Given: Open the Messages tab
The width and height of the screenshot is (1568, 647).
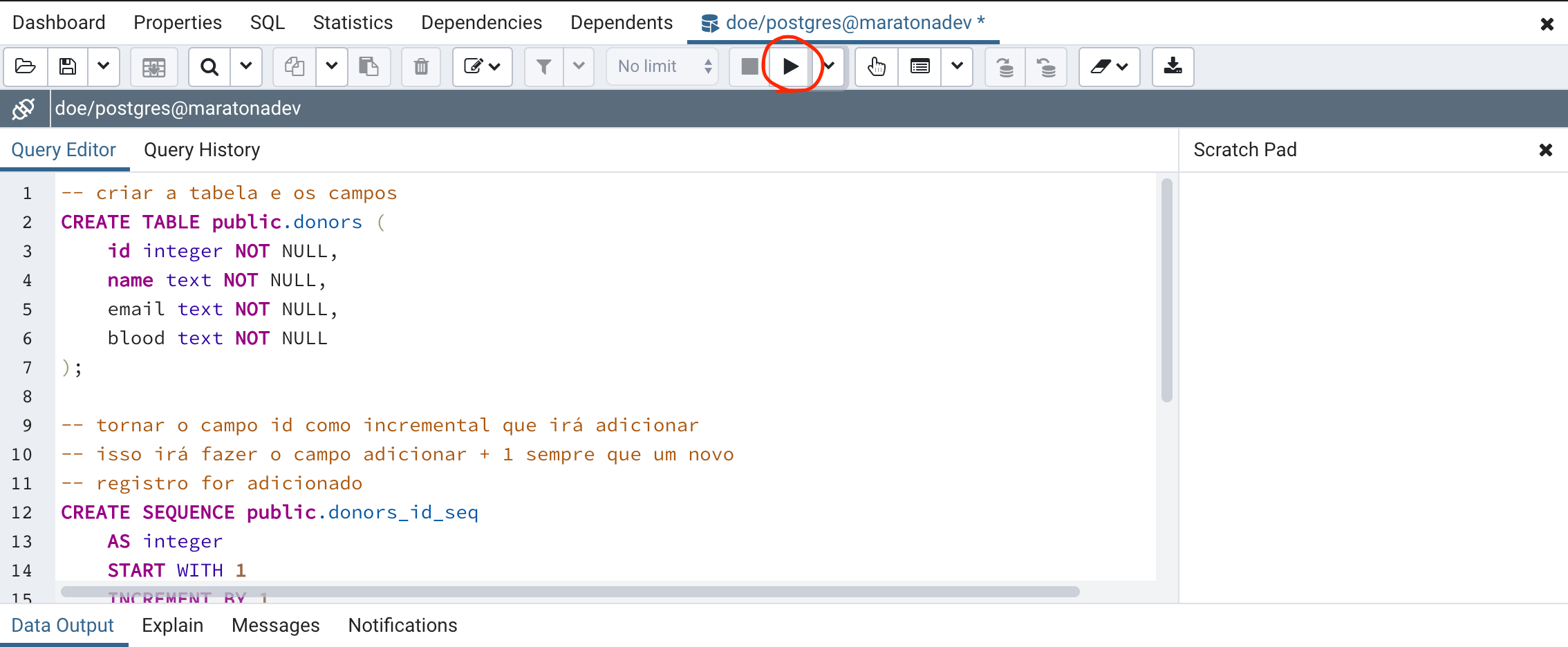Looking at the screenshot, I should 275,626.
